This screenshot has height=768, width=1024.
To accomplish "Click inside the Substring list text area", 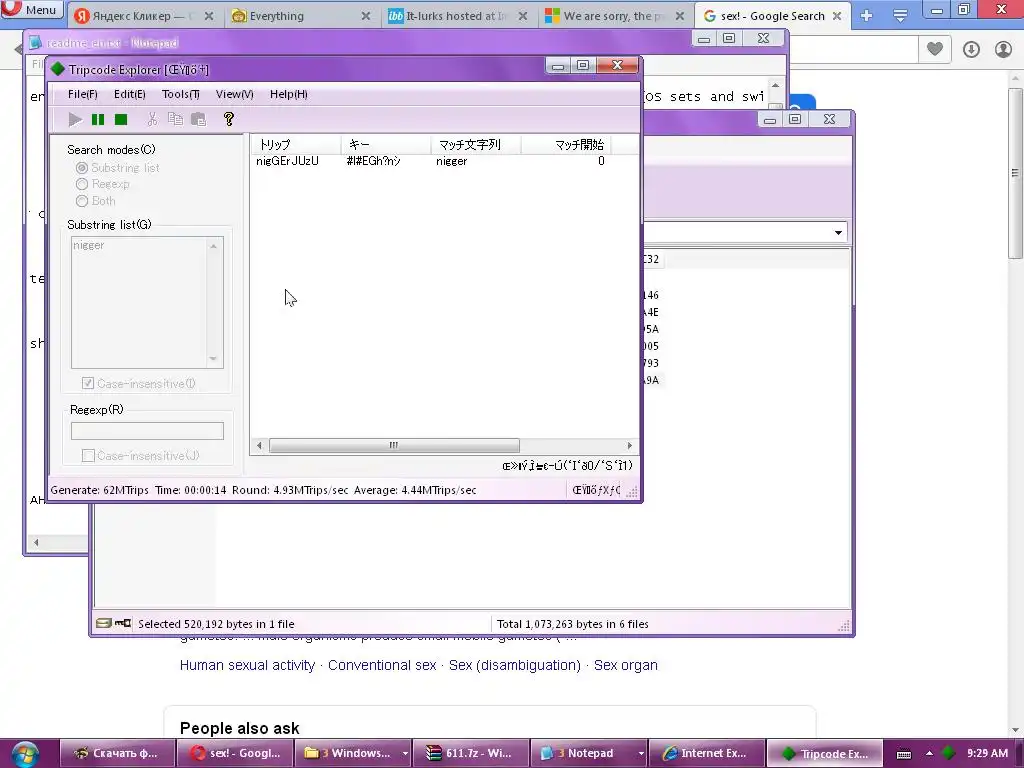I will click(138, 302).
